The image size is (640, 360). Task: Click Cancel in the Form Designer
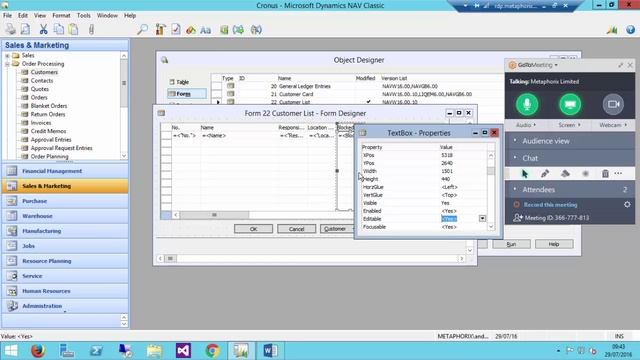pyautogui.click(x=296, y=229)
